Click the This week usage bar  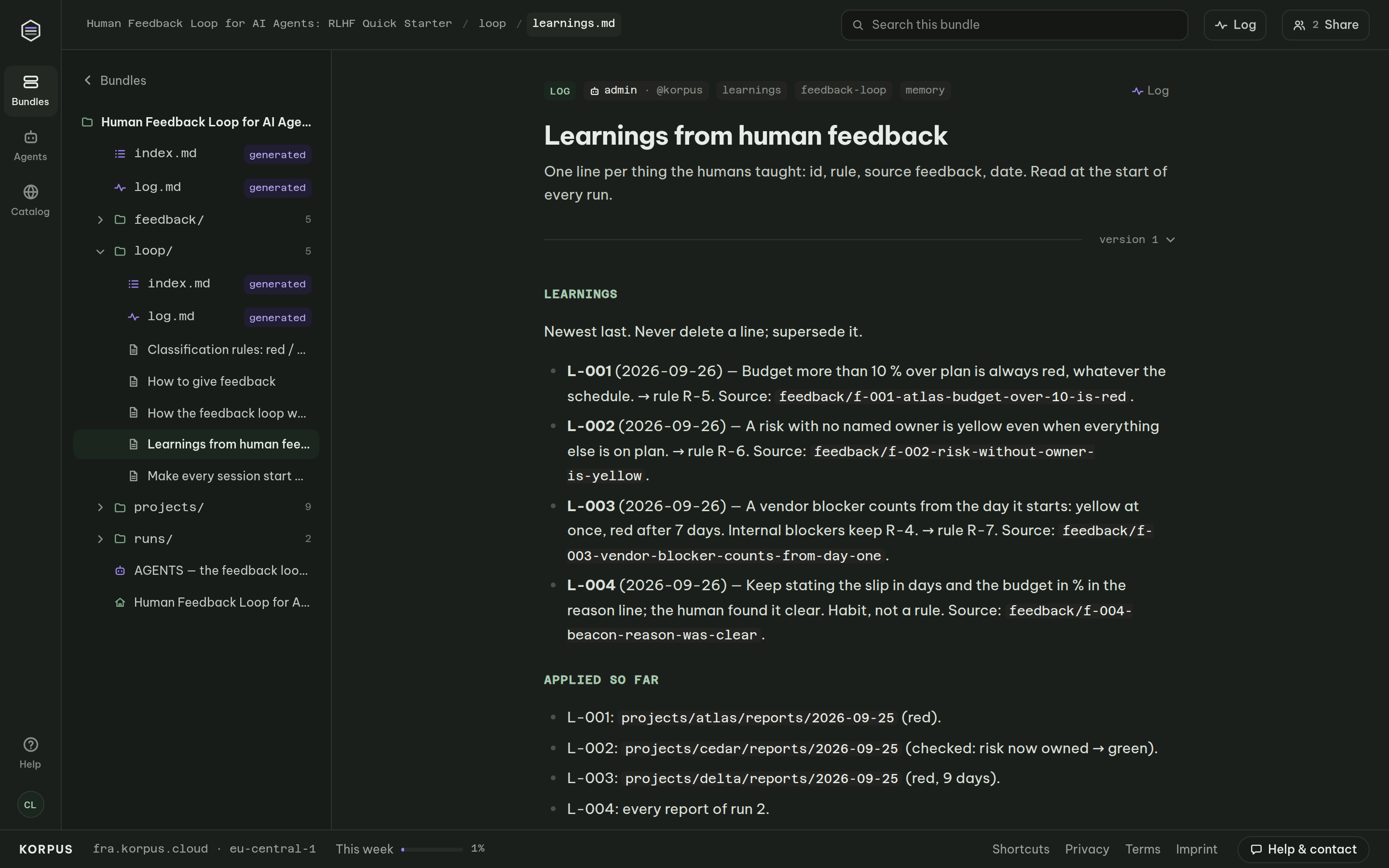coord(432,849)
